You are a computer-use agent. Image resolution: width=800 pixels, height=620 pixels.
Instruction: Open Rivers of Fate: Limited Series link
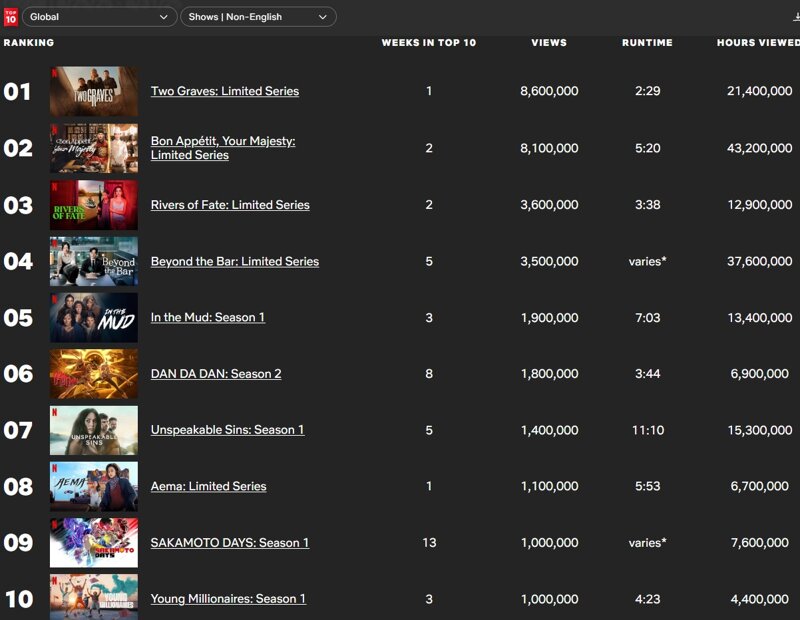pyautogui.click(x=230, y=205)
